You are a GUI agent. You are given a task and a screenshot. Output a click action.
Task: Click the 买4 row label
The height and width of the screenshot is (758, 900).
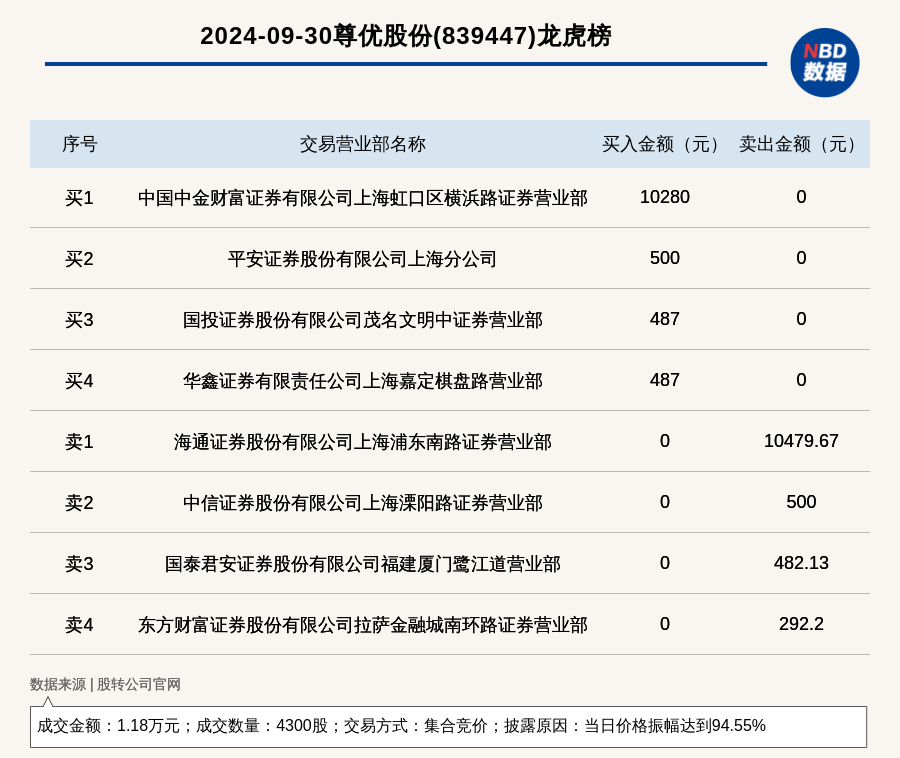click(79, 380)
